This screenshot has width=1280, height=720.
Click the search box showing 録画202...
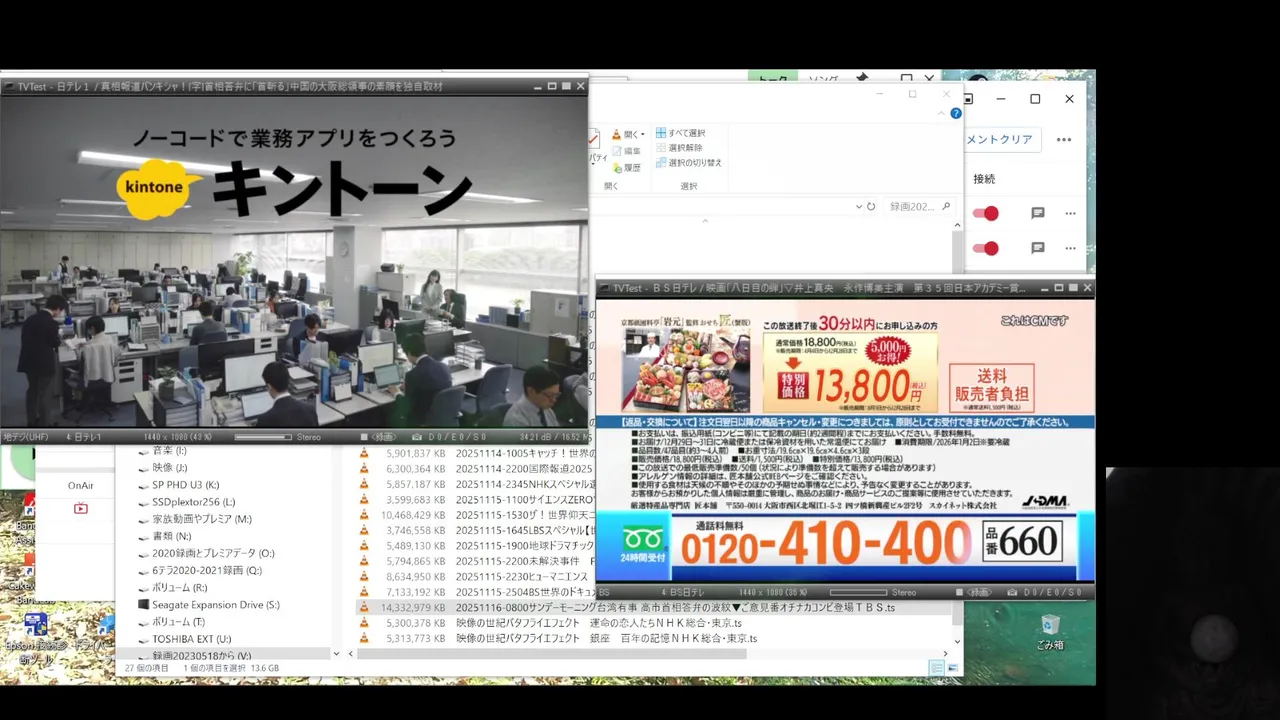point(921,206)
